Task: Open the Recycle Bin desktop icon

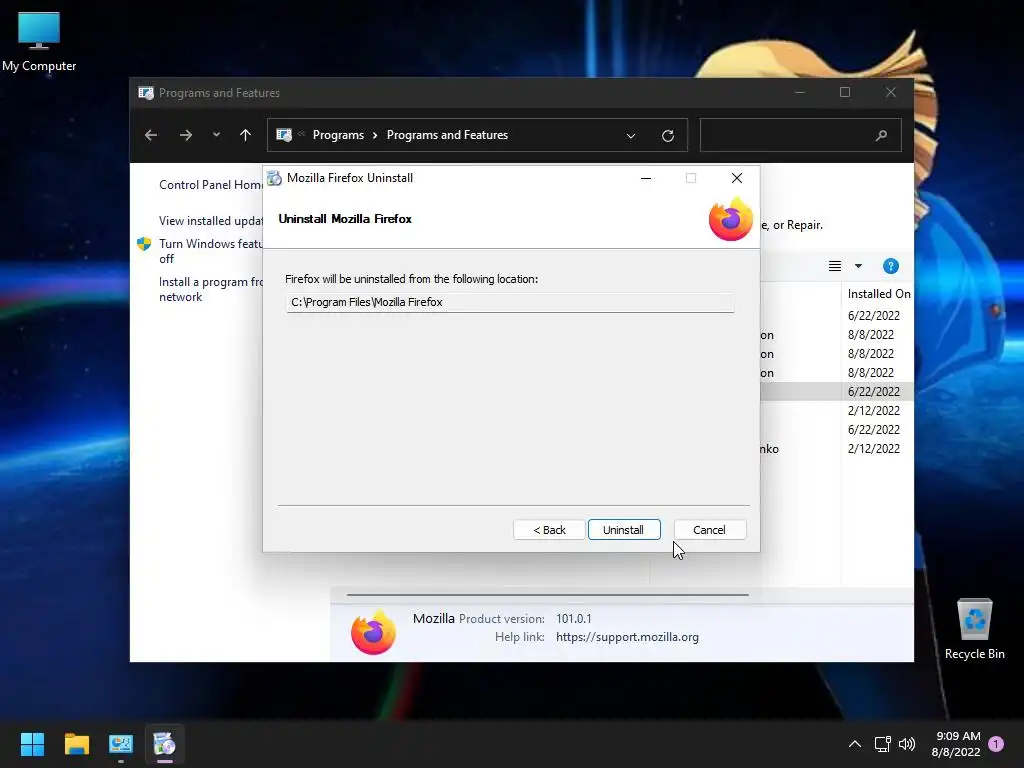Action: 974,630
